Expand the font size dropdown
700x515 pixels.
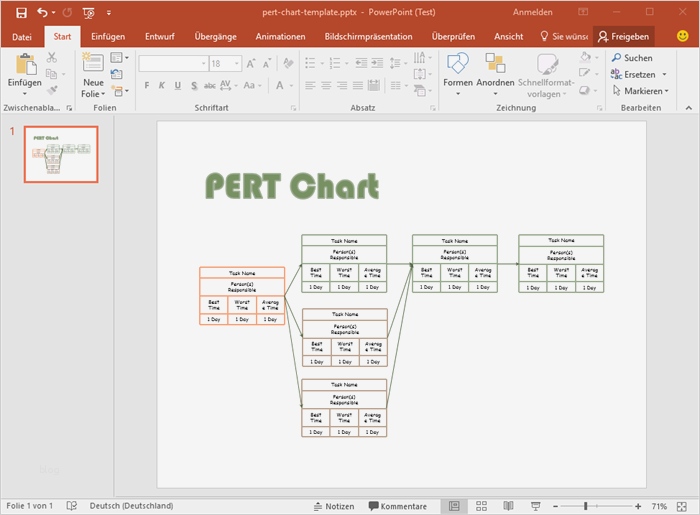tap(234, 63)
